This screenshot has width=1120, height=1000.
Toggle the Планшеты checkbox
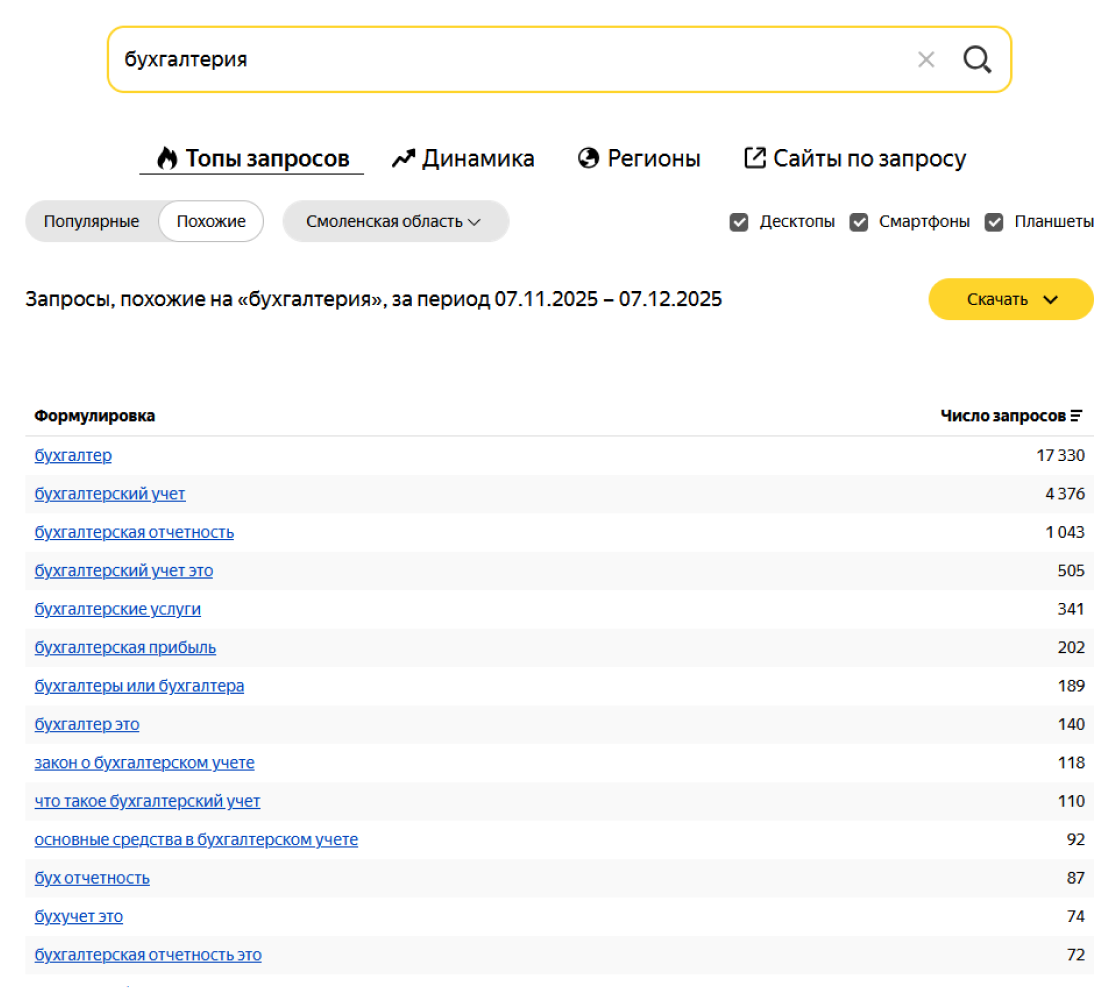[994, 222]
